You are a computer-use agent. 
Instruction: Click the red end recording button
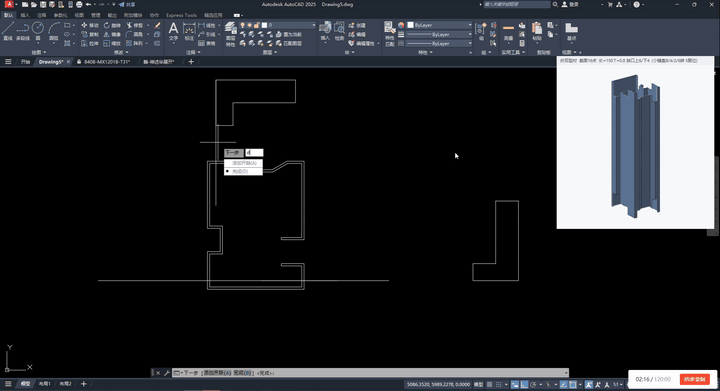point(695,379)
